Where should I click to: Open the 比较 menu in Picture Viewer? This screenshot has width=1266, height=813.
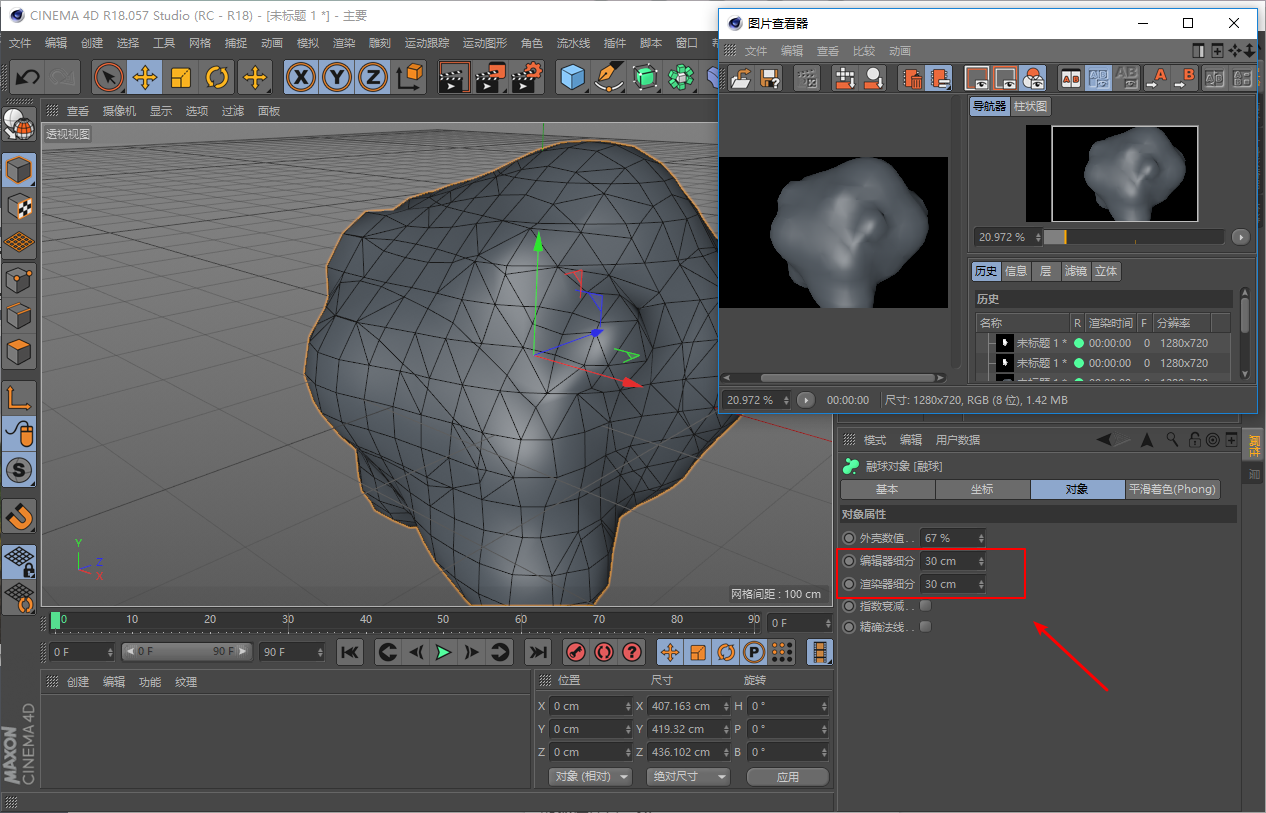864,51
